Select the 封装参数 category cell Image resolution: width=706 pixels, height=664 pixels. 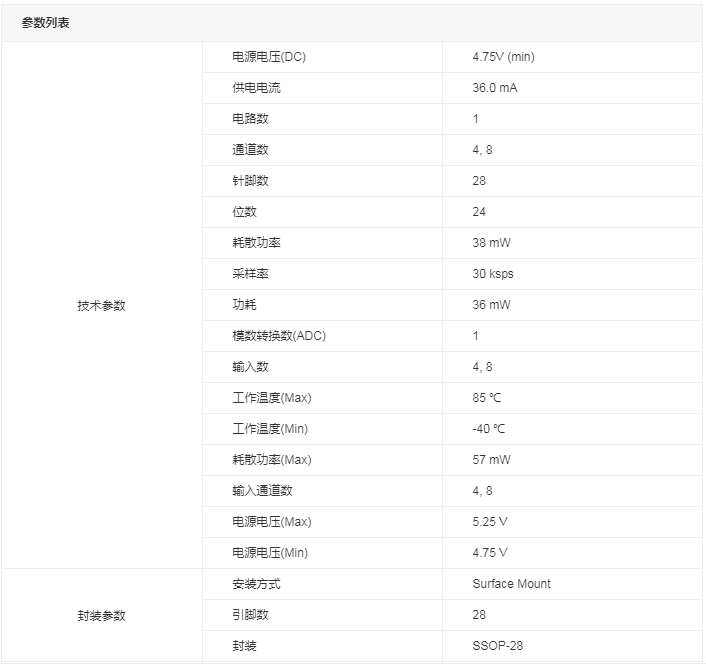click(x=102, y=615)
